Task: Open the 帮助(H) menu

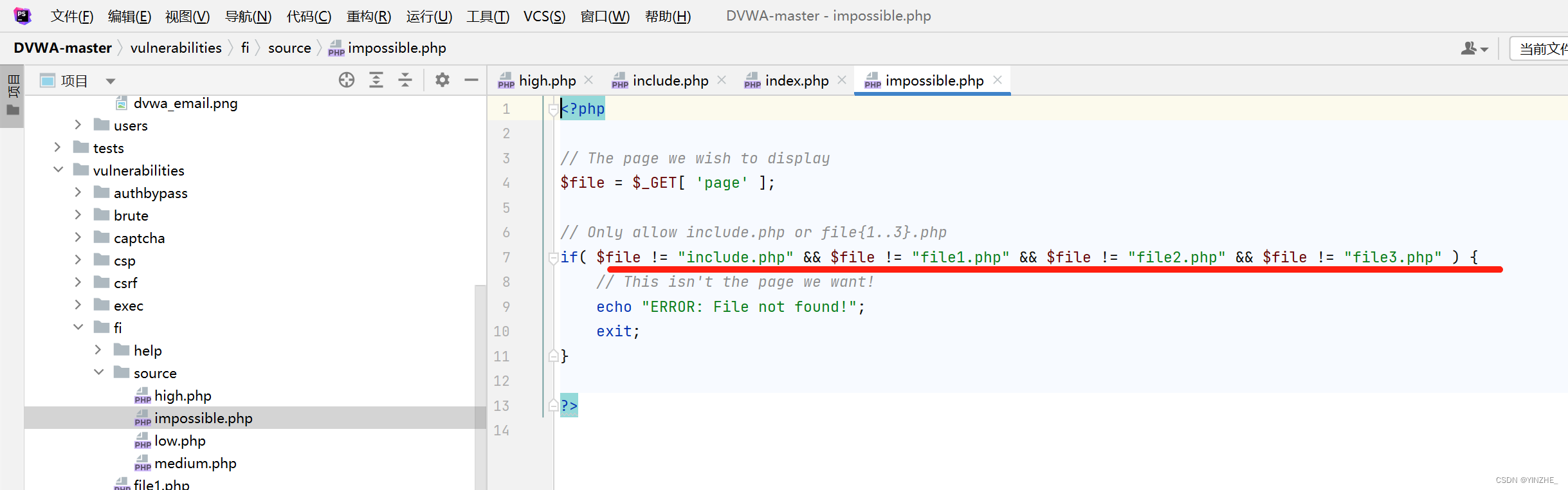Action: (668, 16)
